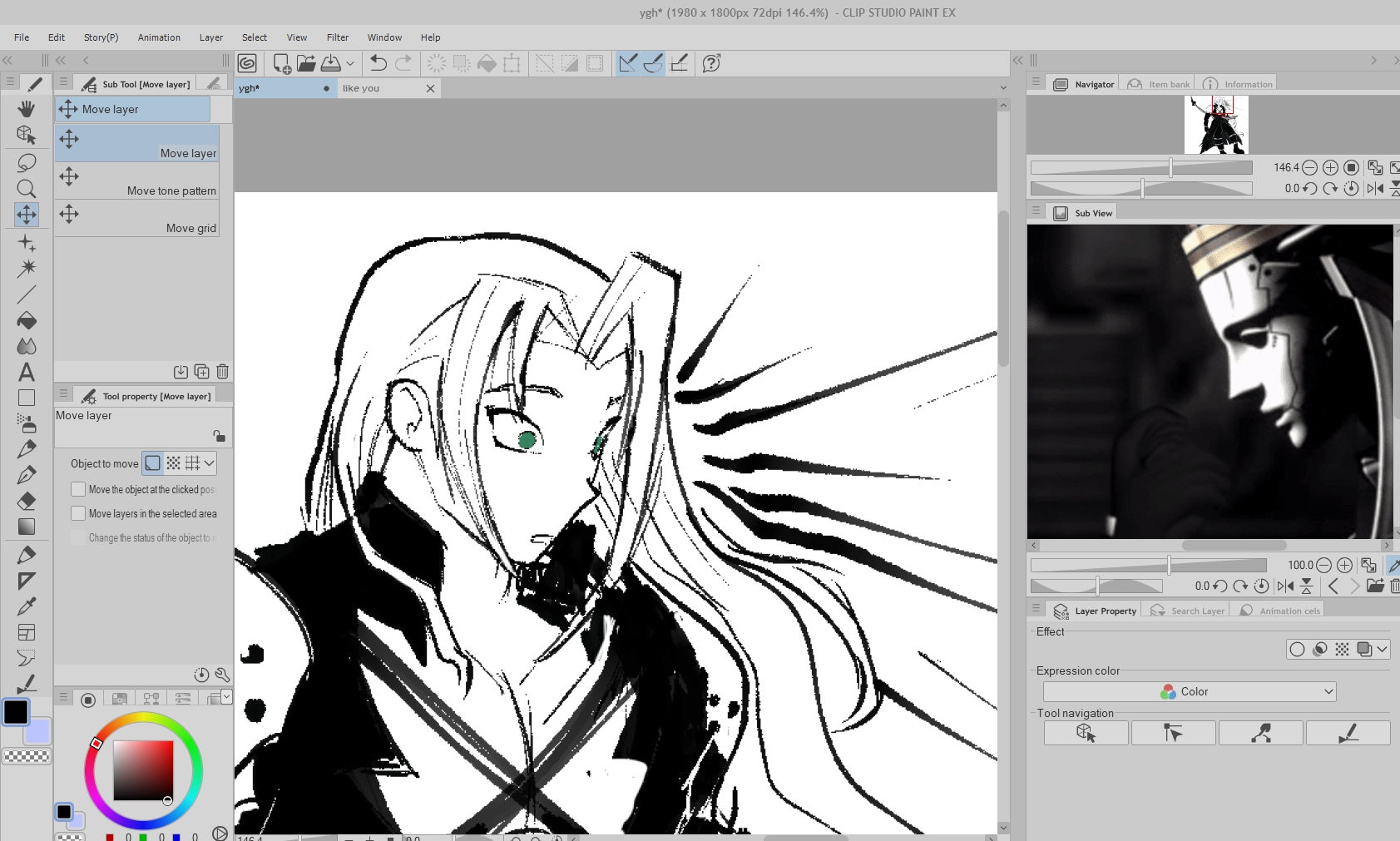Select the Airbrush spray tool
1400x841 pixels.
(27, 423)
